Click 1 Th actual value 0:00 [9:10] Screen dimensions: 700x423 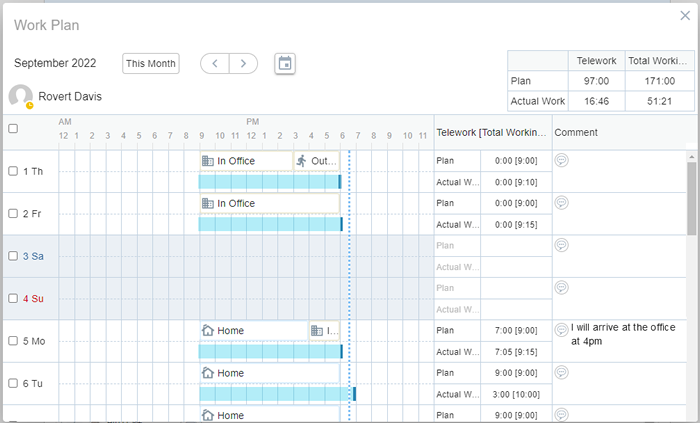(516, 182)
